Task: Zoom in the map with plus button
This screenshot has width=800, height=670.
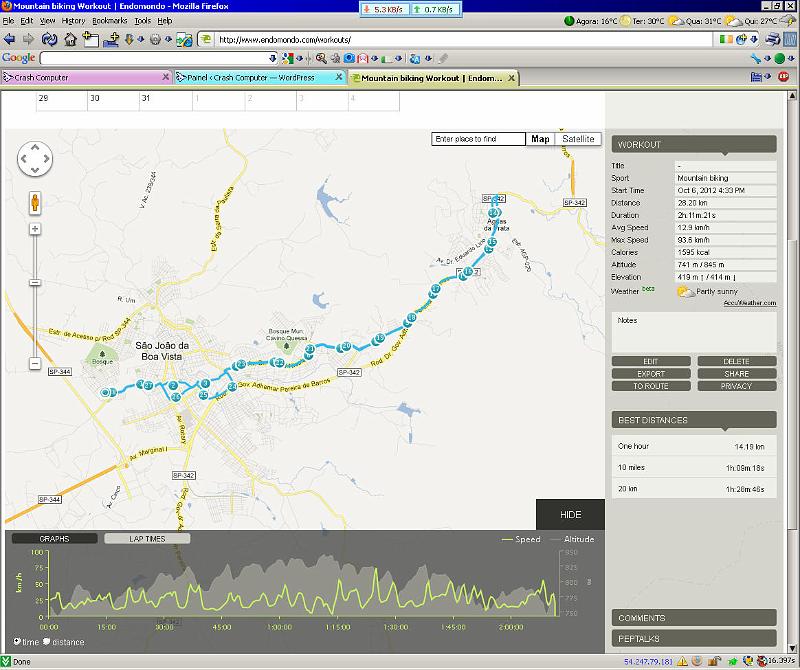Action: pos(35,229)
